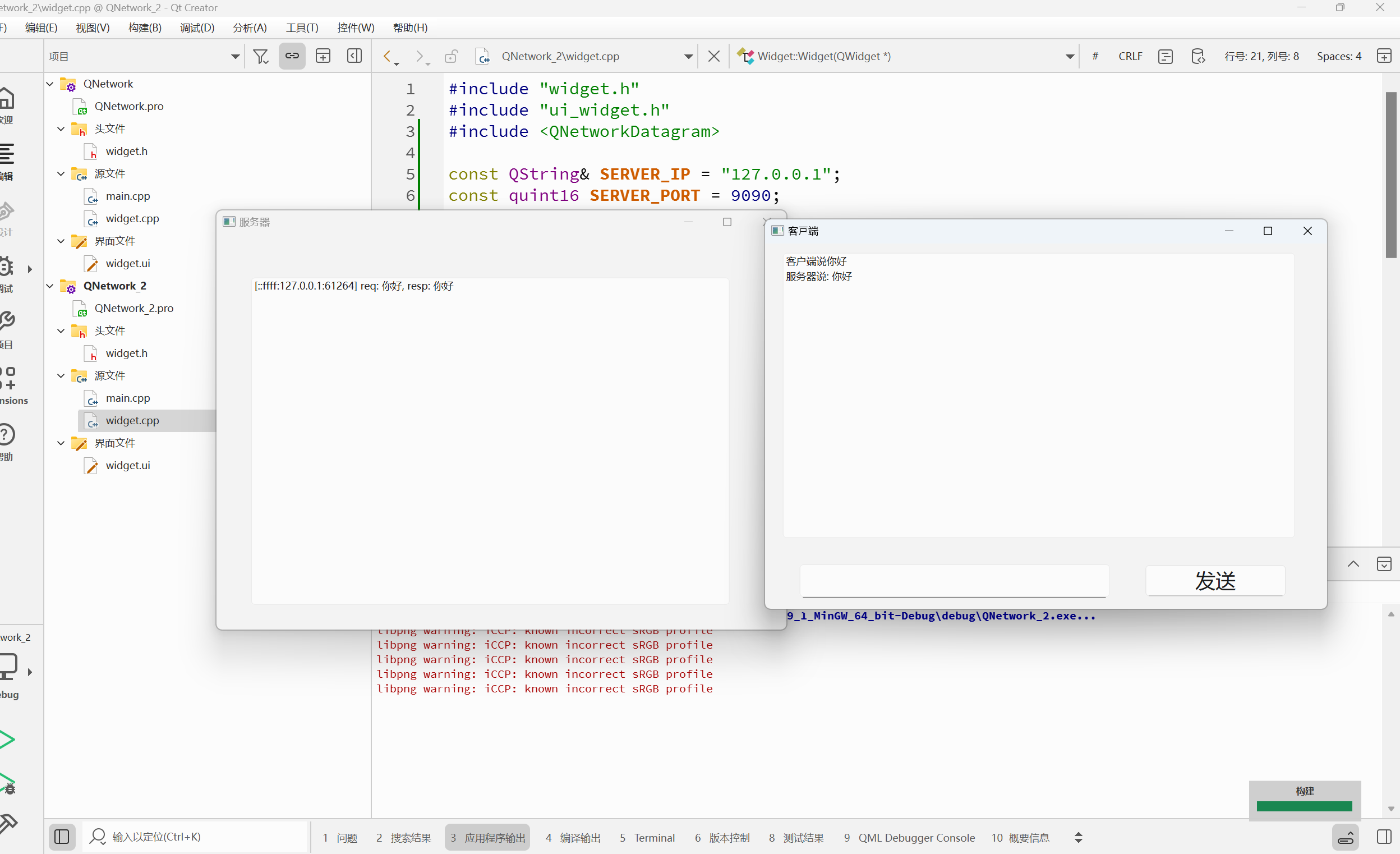Click the split editor icon at top right
The height and width of the screenshot is (854, 1400).
[1384, 56]
